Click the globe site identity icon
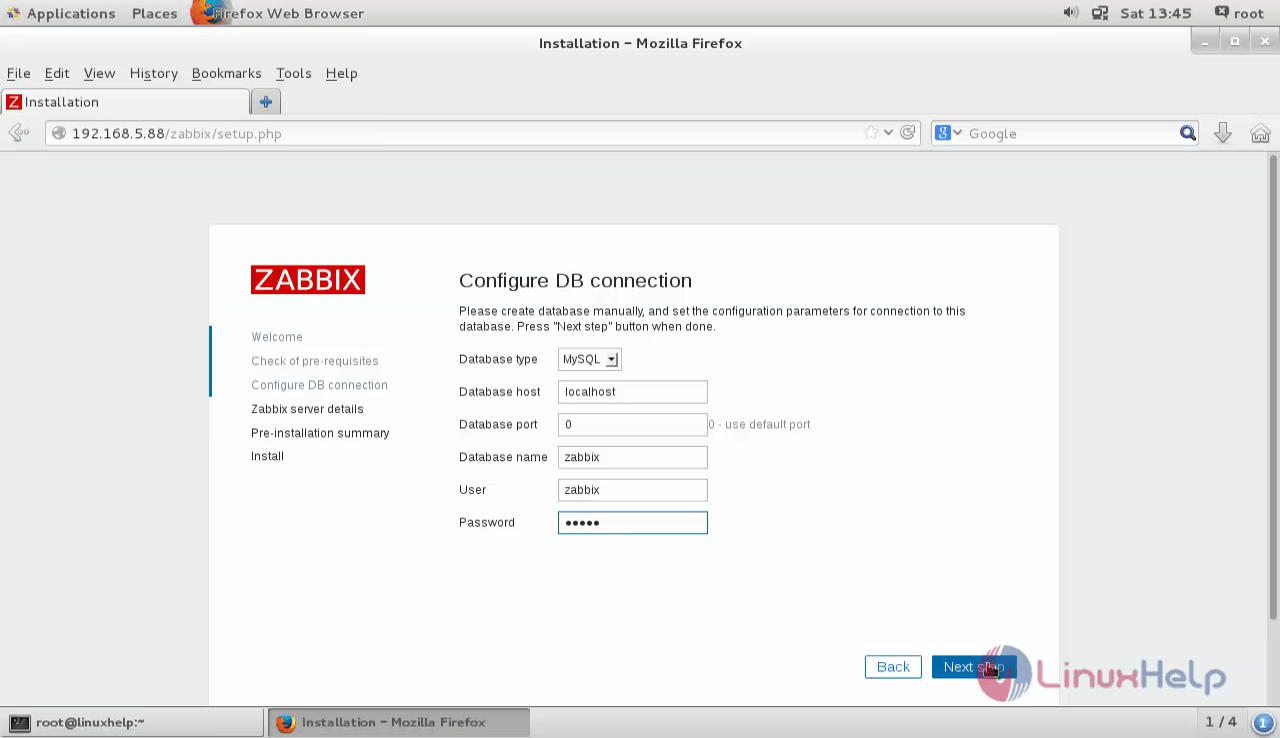The height and width of the screenshot is (738, 1280). tap(59, 133)
